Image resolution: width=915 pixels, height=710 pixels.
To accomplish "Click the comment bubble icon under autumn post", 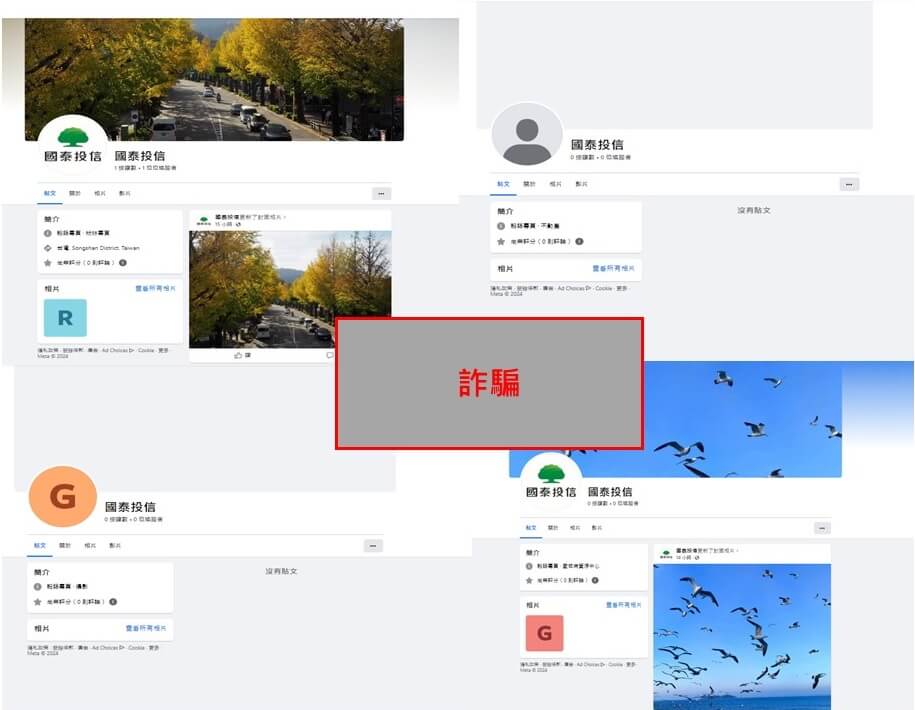I will (x=330, y=355).
